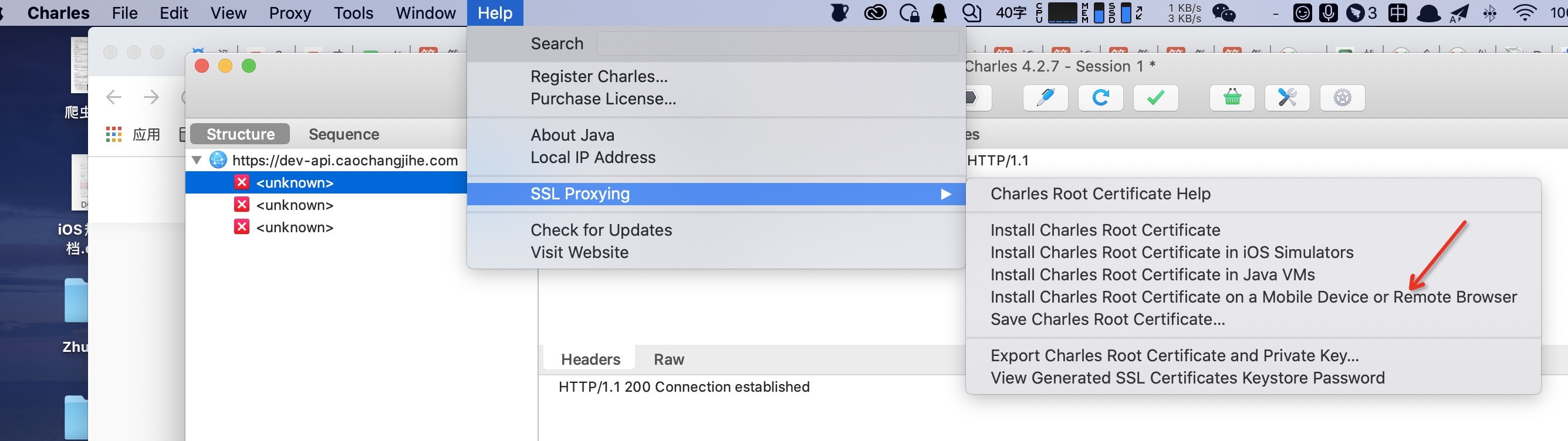Click the smiley face icon in the menu bar
This screenshot has width=1568, height=441.
(x=1302, y=13)
